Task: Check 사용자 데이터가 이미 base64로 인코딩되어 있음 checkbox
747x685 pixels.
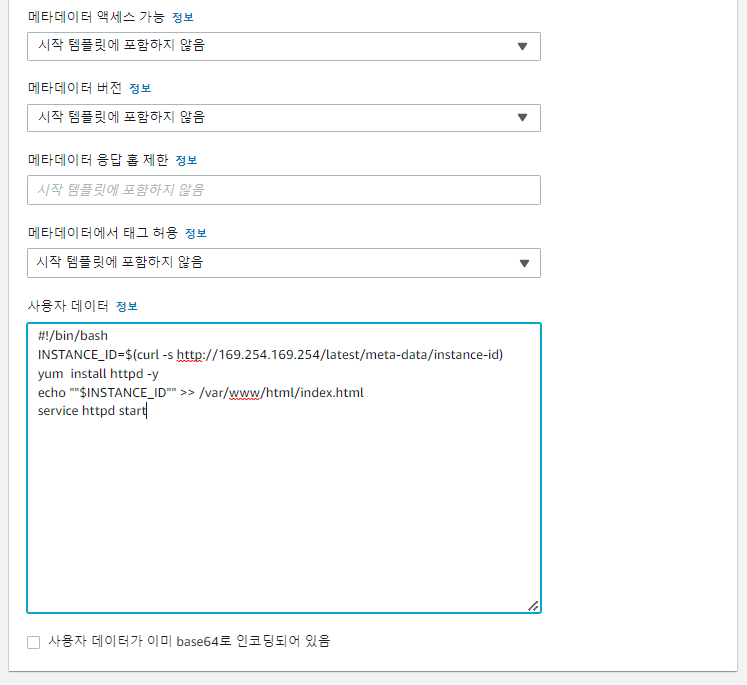Action: 33,642
